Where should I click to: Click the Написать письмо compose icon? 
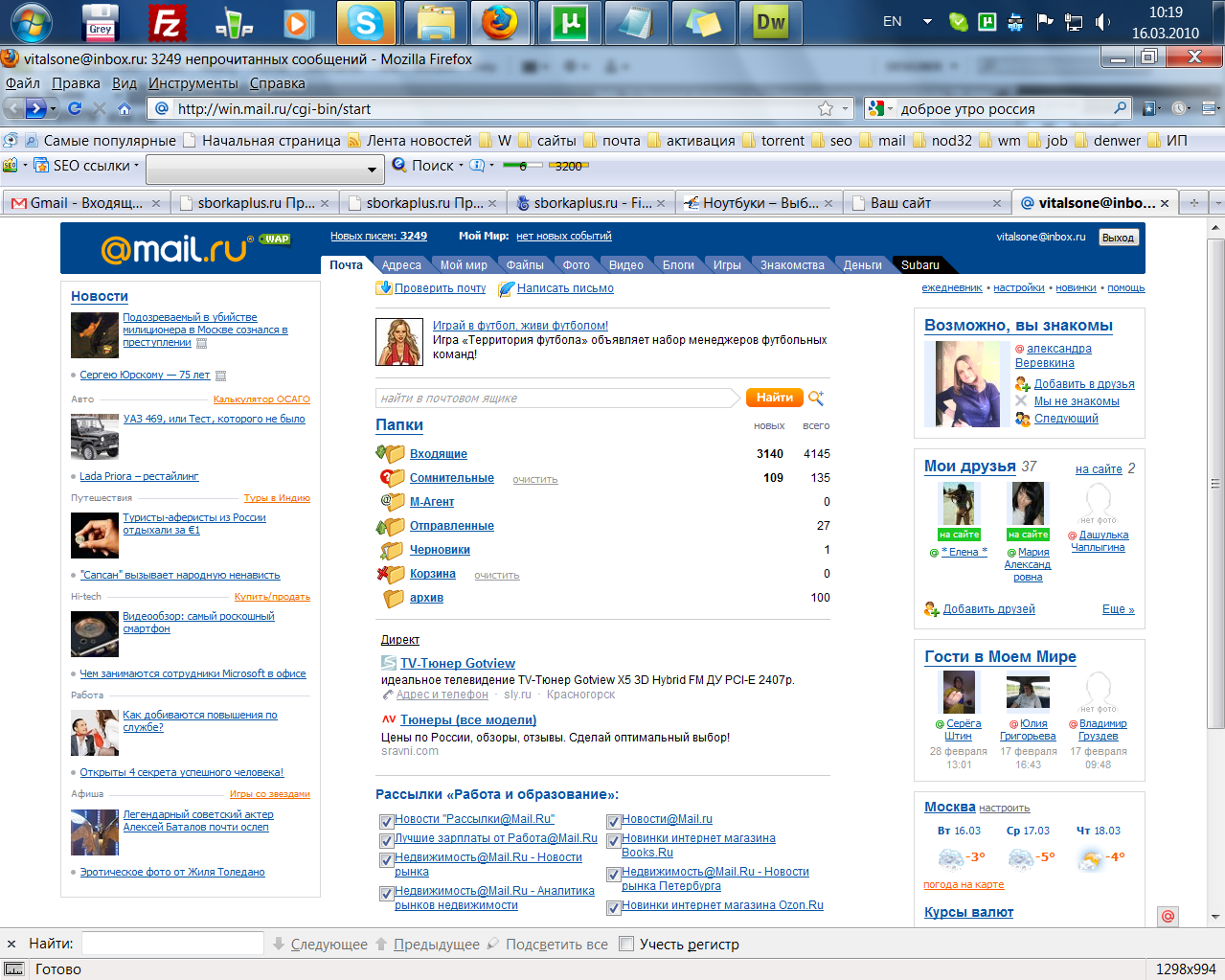[x=506, y=288]
